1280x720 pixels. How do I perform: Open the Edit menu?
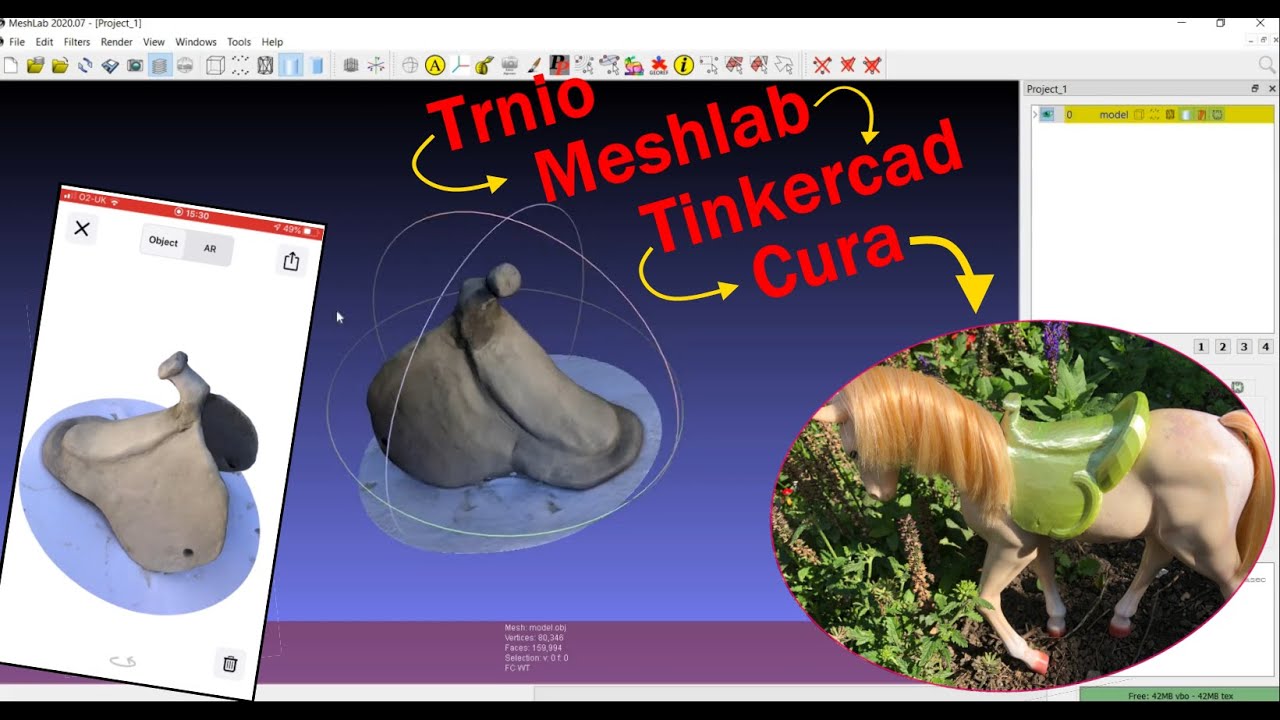click(44, 42)
